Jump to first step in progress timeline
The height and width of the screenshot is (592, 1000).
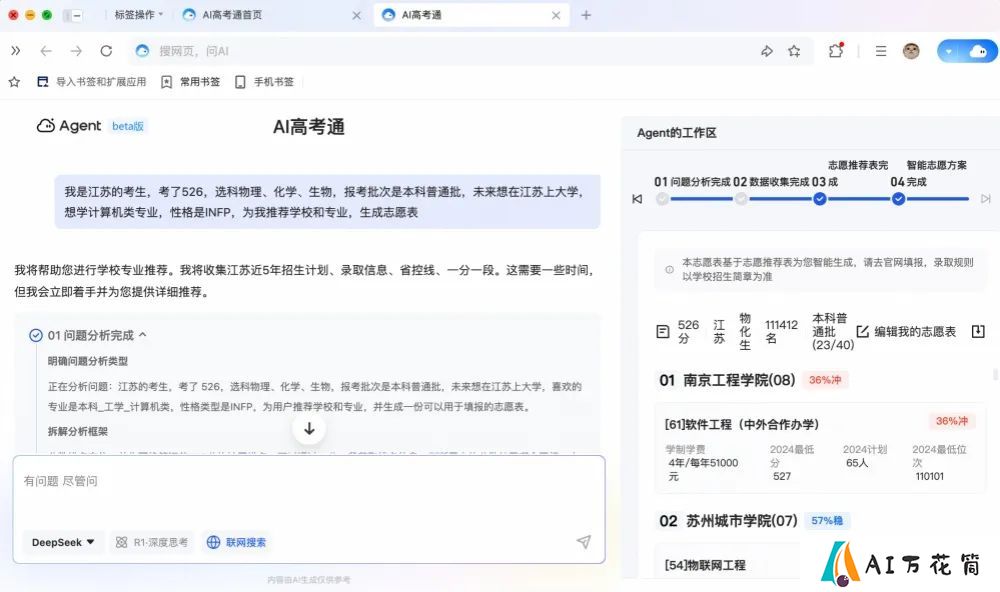click(x=637, y=199)
